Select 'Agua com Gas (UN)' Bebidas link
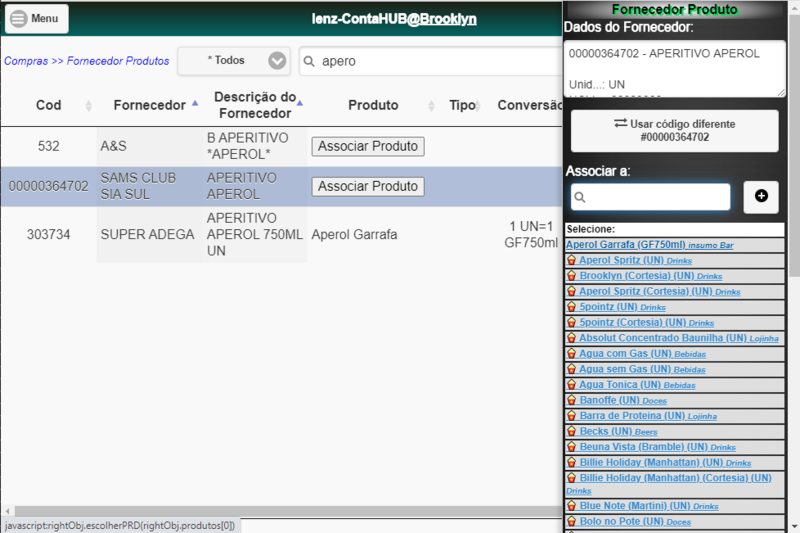 [642, 354]
